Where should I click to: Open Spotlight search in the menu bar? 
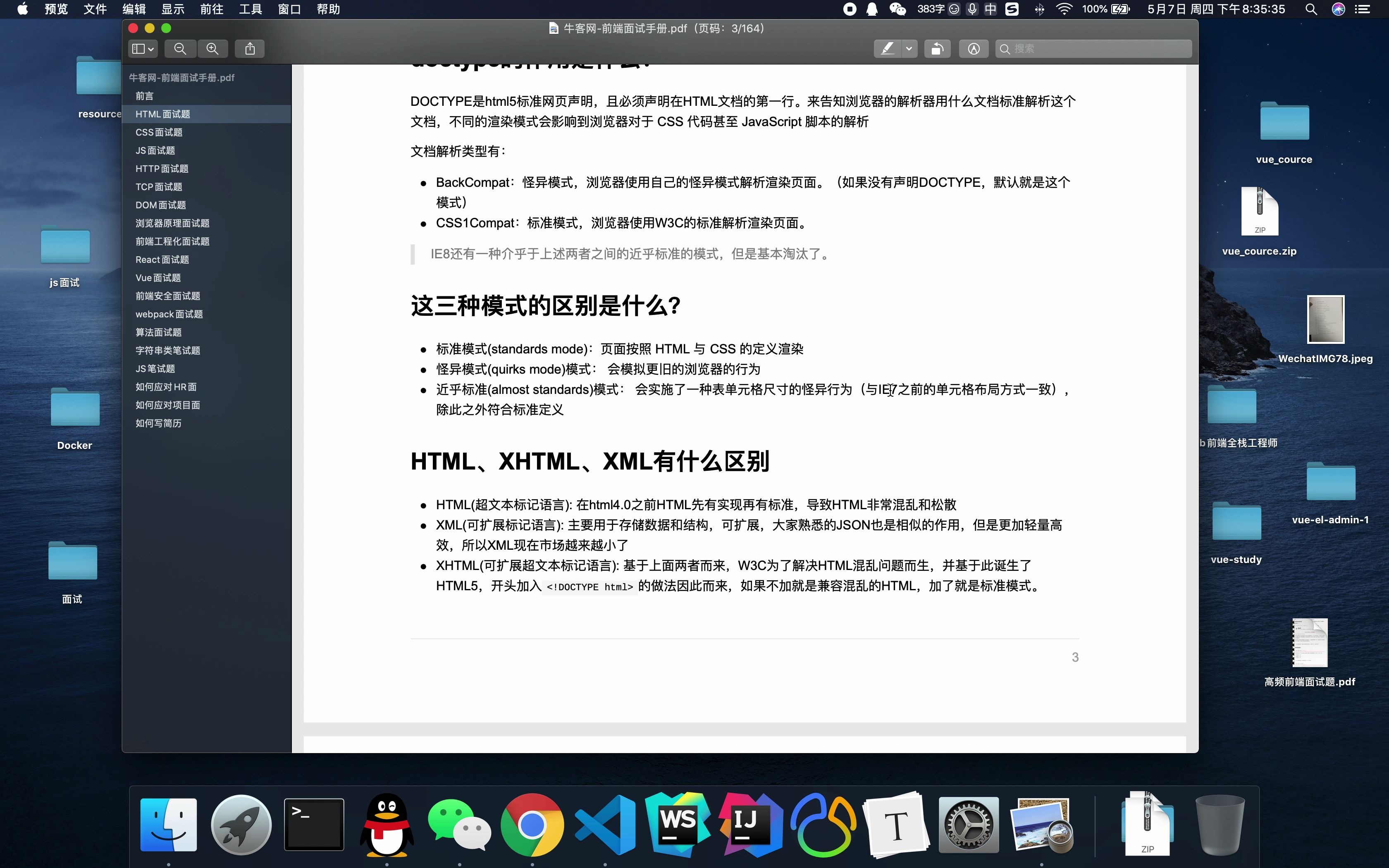pyautogui.click(x=1310, y=9)
